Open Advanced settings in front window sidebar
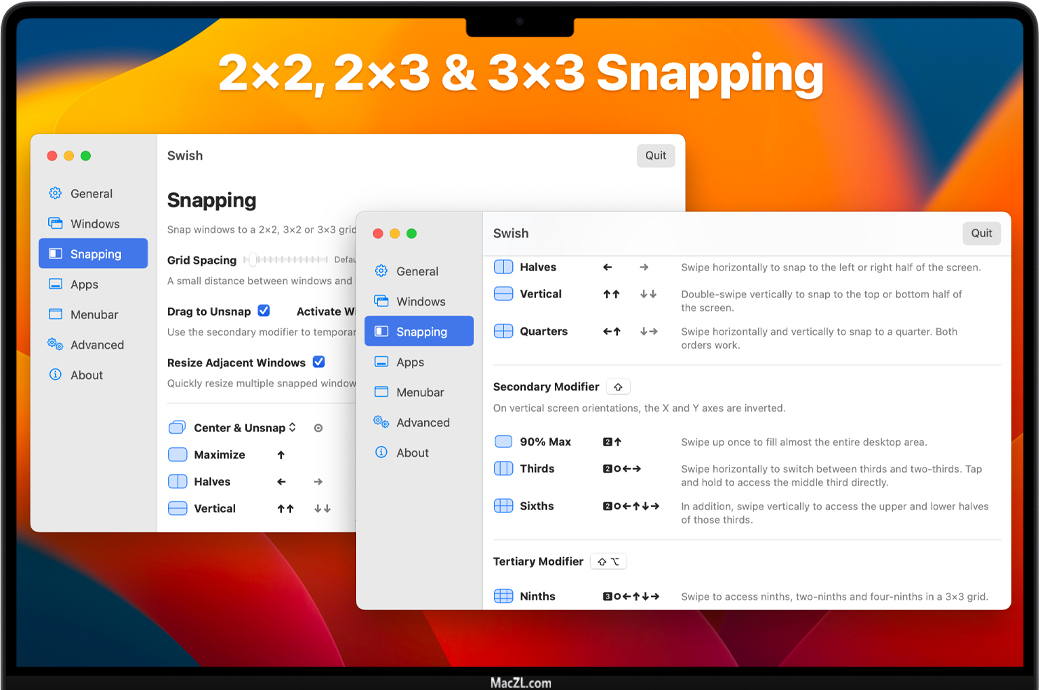Image resolution: width=1040 pixels, height=690 pixels. point(421,423)
